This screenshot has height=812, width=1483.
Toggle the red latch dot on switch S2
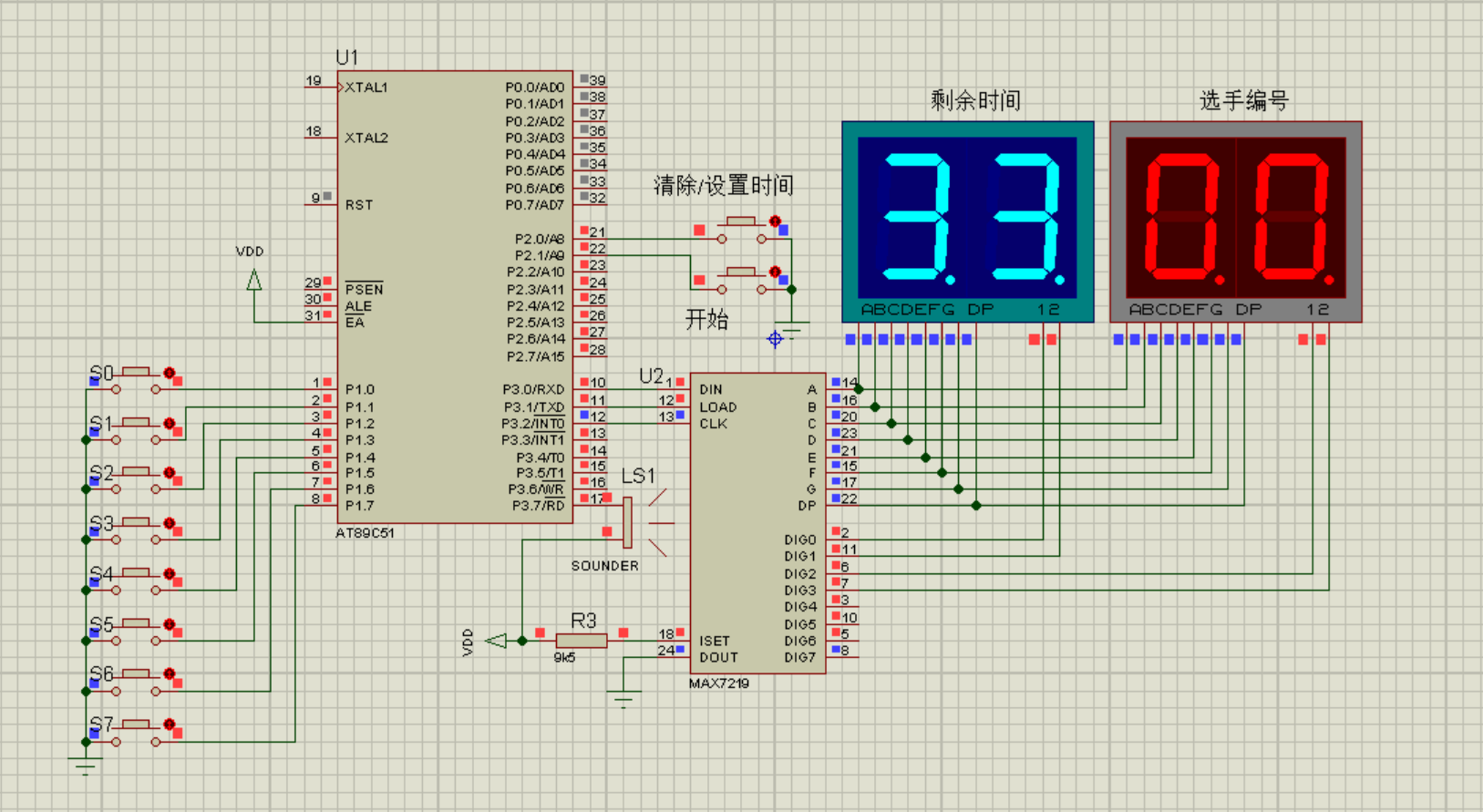170,473
